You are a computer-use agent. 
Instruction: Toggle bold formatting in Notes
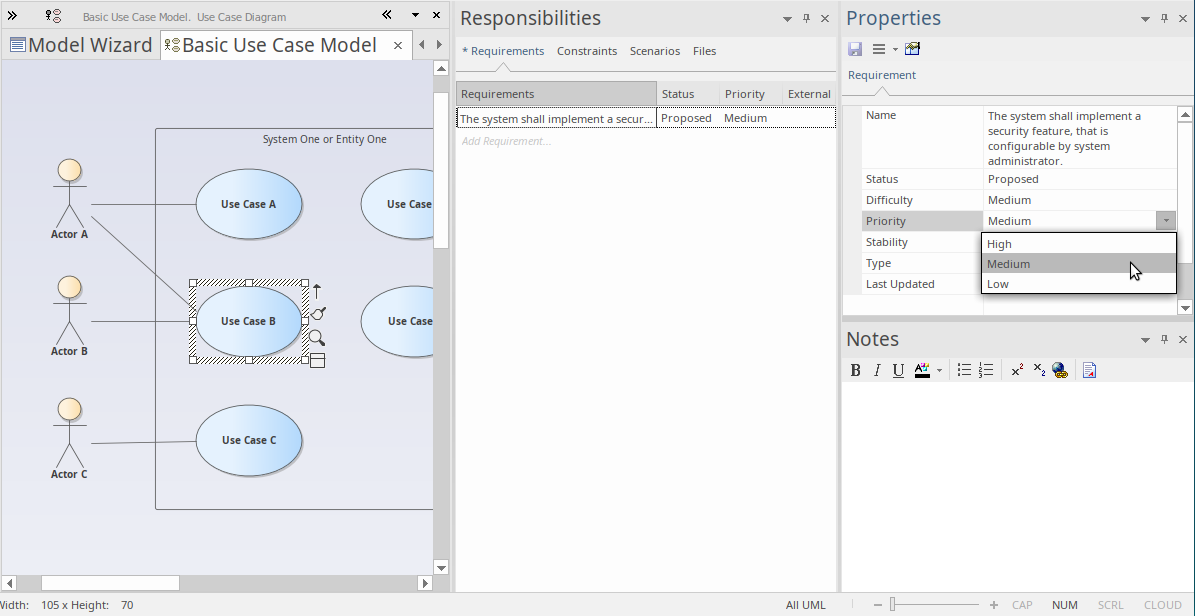click(x=855, y=370)
